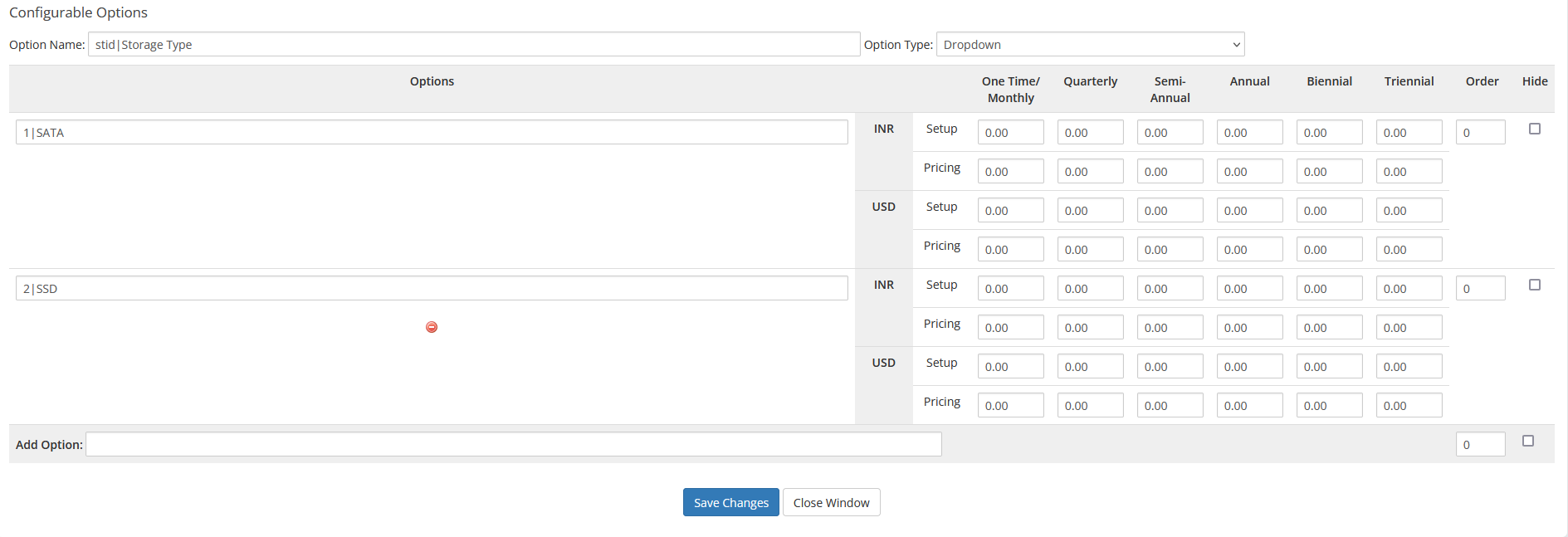Edit SSD USD Pricing monthly field

[x=1010, y=405]
